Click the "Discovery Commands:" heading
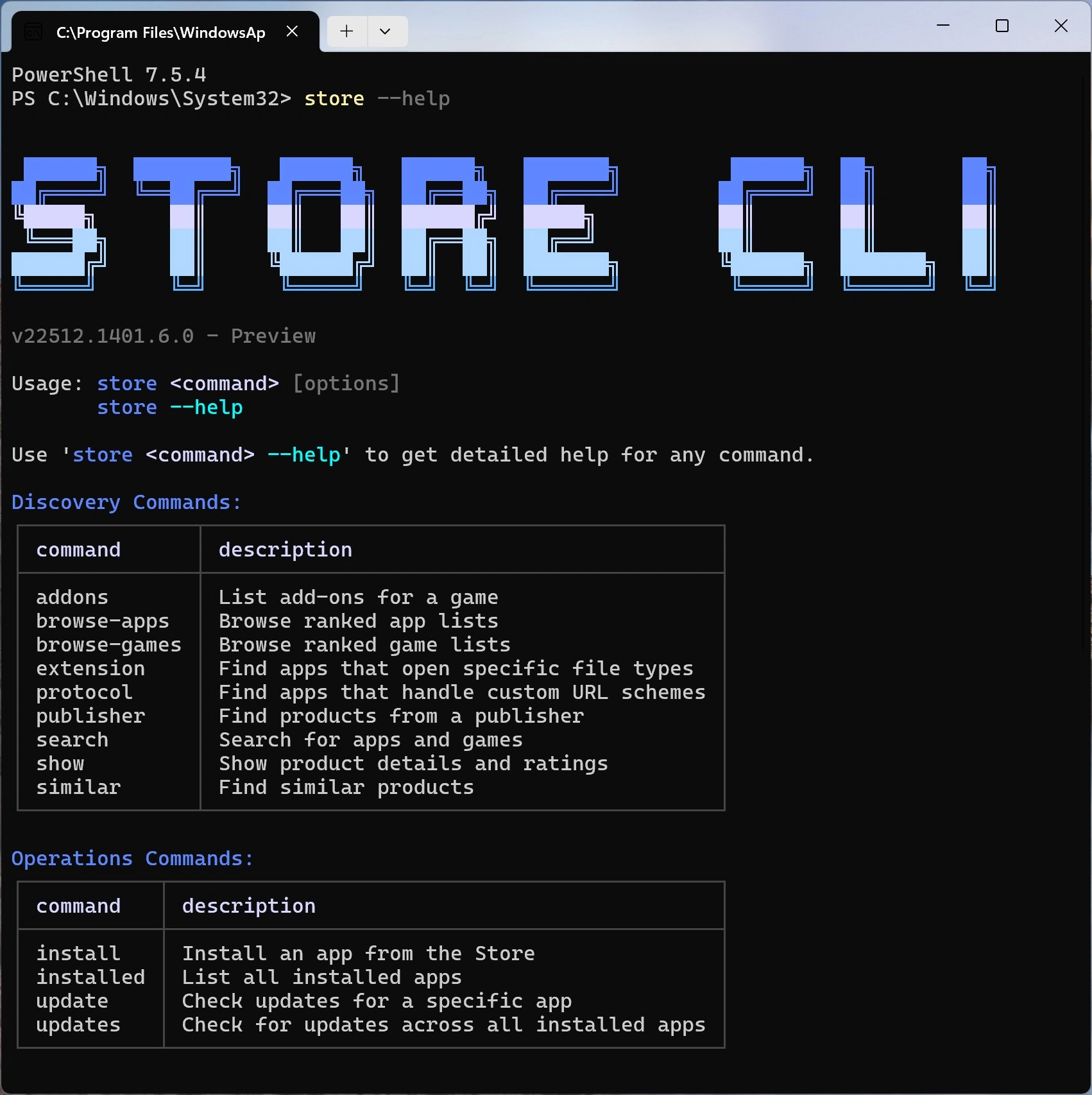Viewport: 1092px width, 1095px height. pos(126,502)
